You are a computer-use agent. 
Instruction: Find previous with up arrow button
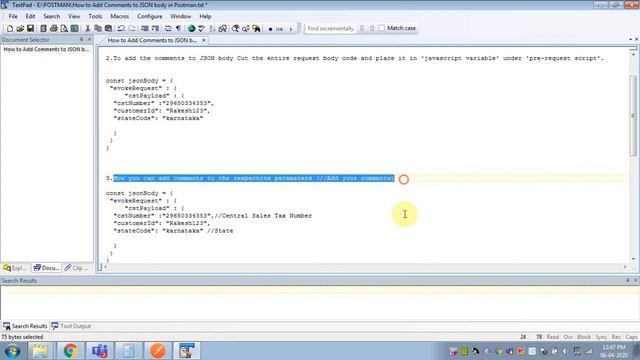pos(372,29)
